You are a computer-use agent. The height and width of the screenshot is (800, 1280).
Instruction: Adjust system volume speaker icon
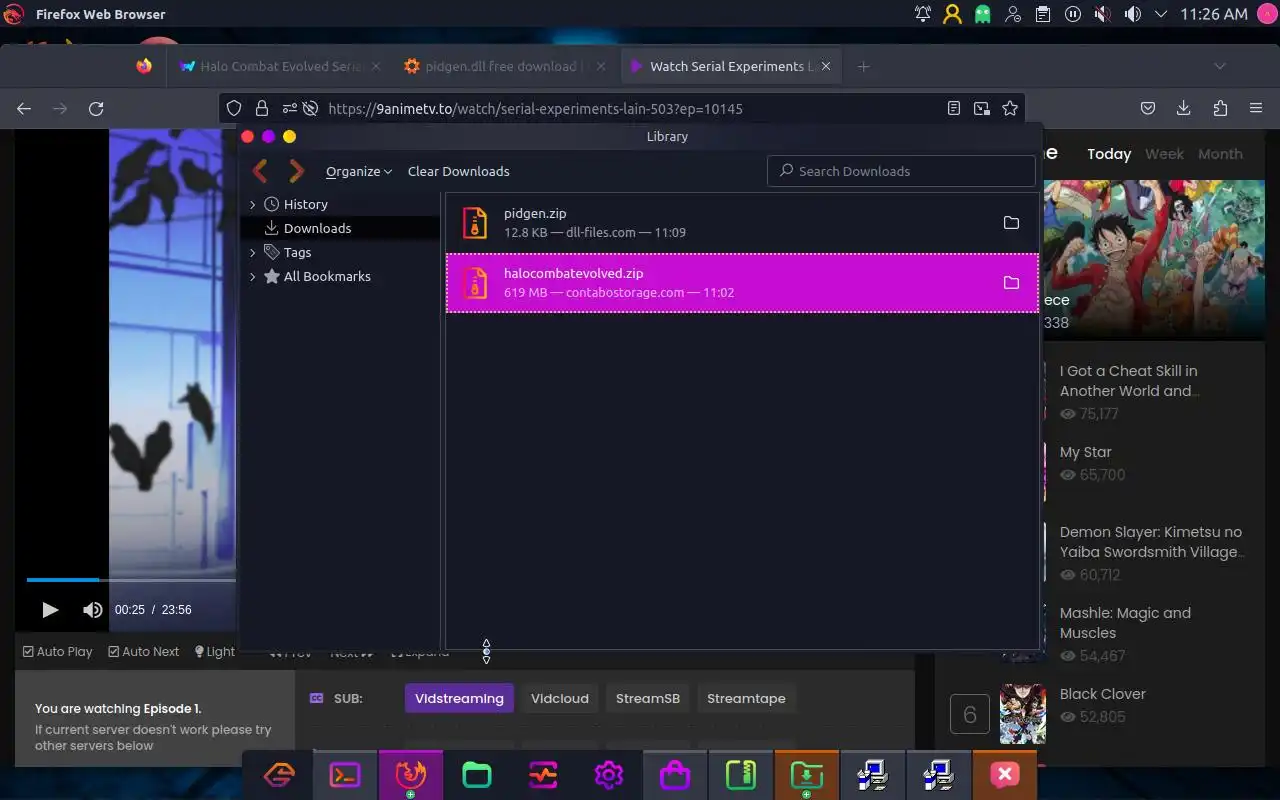point(1132,14)
